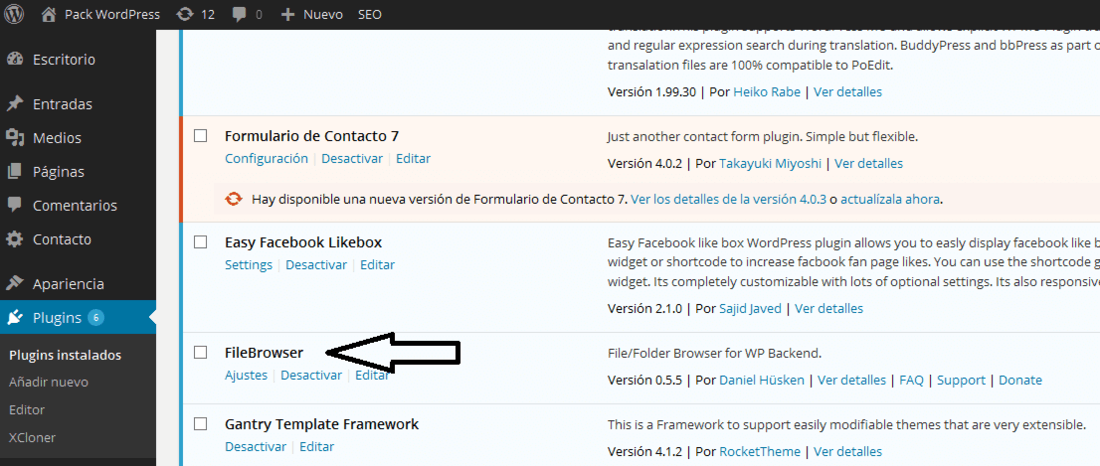Click actualízala ahora update link
This screenshot has width=1100, height=466.
coord(890,199)
